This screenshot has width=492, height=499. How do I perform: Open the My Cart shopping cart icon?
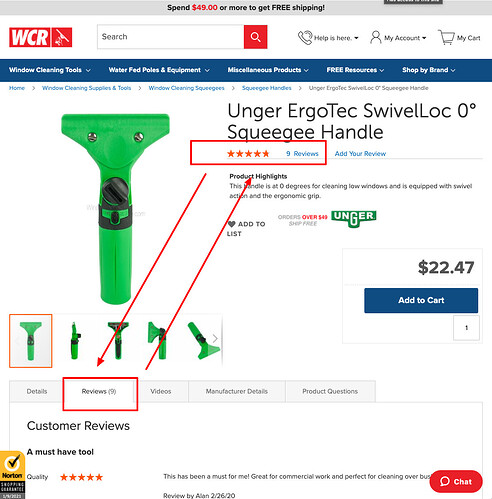coord(446,37)
